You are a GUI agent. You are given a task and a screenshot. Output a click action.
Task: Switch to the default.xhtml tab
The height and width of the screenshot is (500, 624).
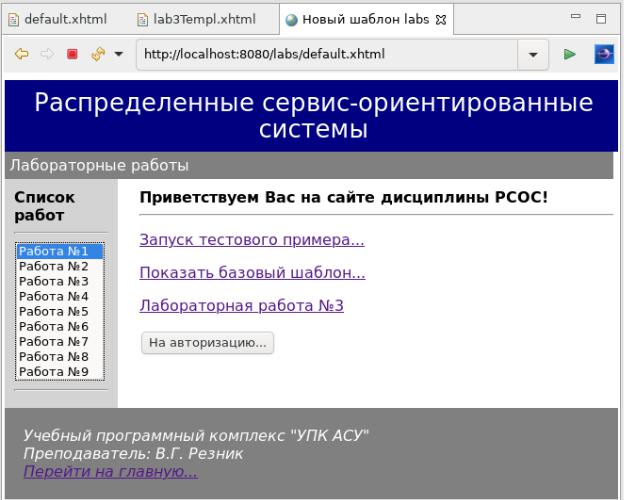point(58,19)
